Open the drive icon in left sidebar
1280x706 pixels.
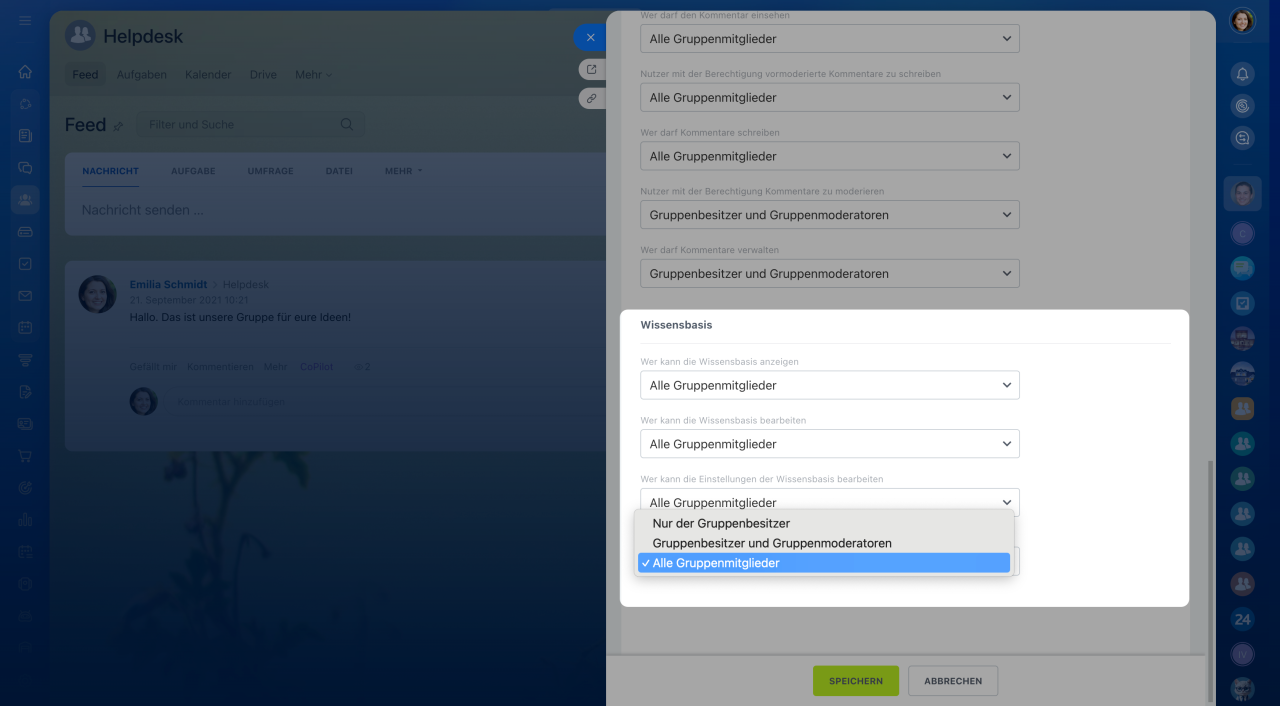[x=25, y=232]
